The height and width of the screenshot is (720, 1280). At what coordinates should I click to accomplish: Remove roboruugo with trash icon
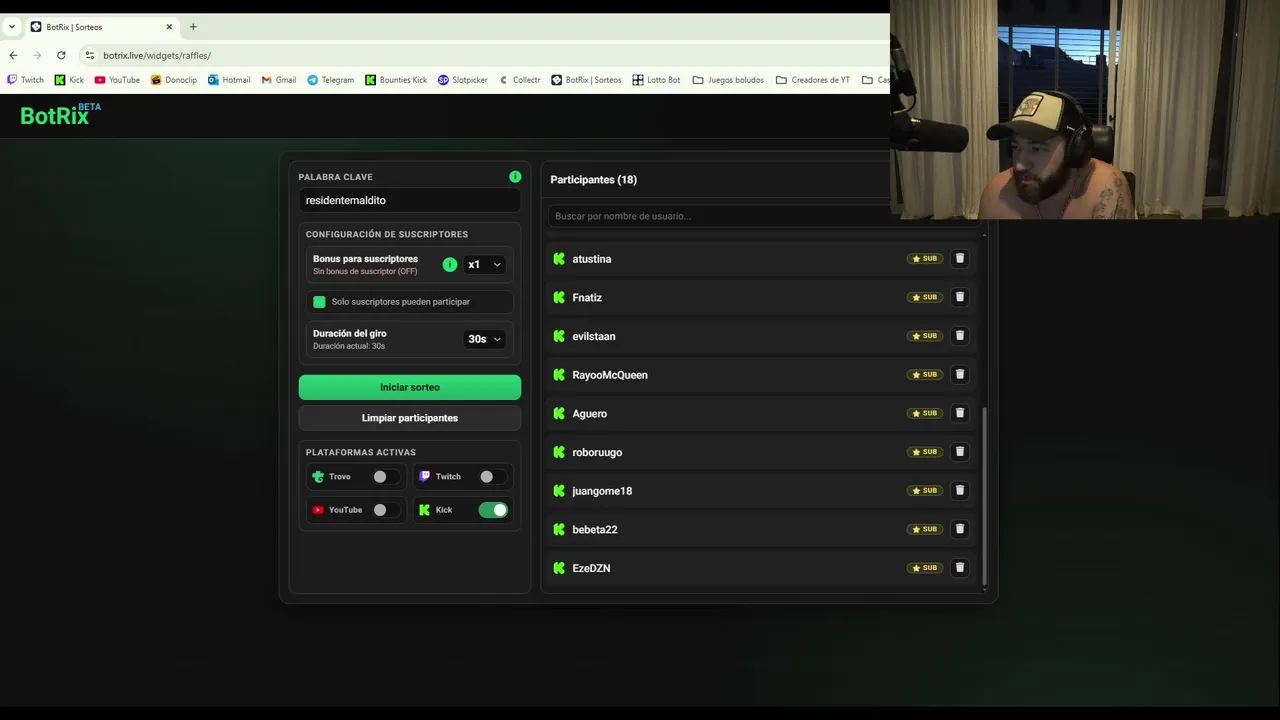pyautogui.click(x=959, y=452)
